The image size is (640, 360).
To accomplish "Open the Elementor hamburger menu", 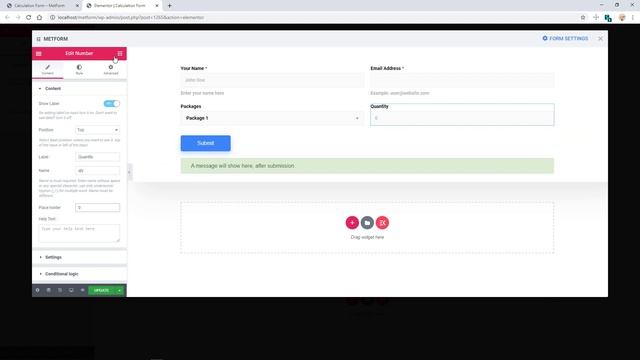I will pos(39,53).
